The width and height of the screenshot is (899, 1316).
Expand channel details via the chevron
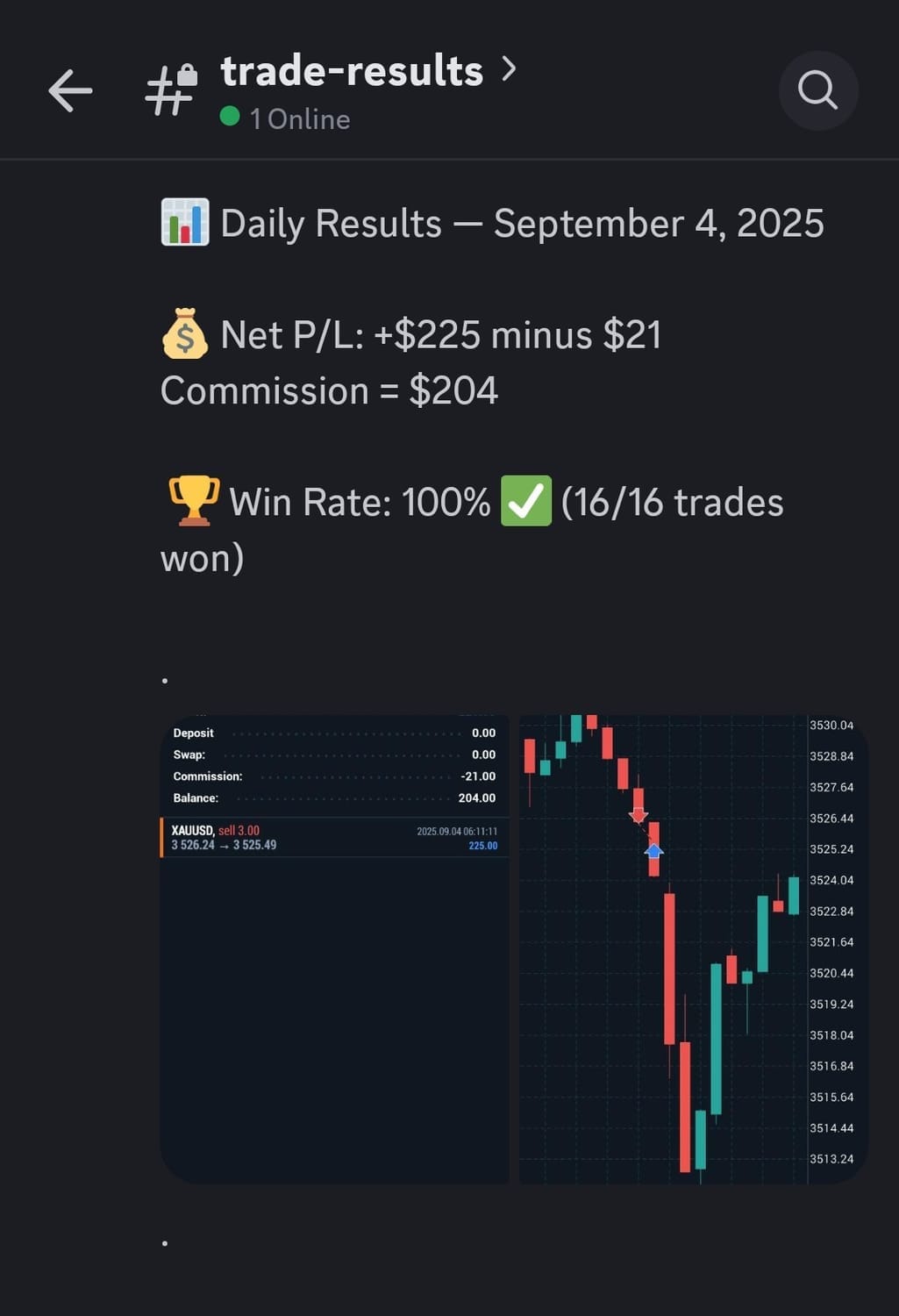tap(509, 68)
